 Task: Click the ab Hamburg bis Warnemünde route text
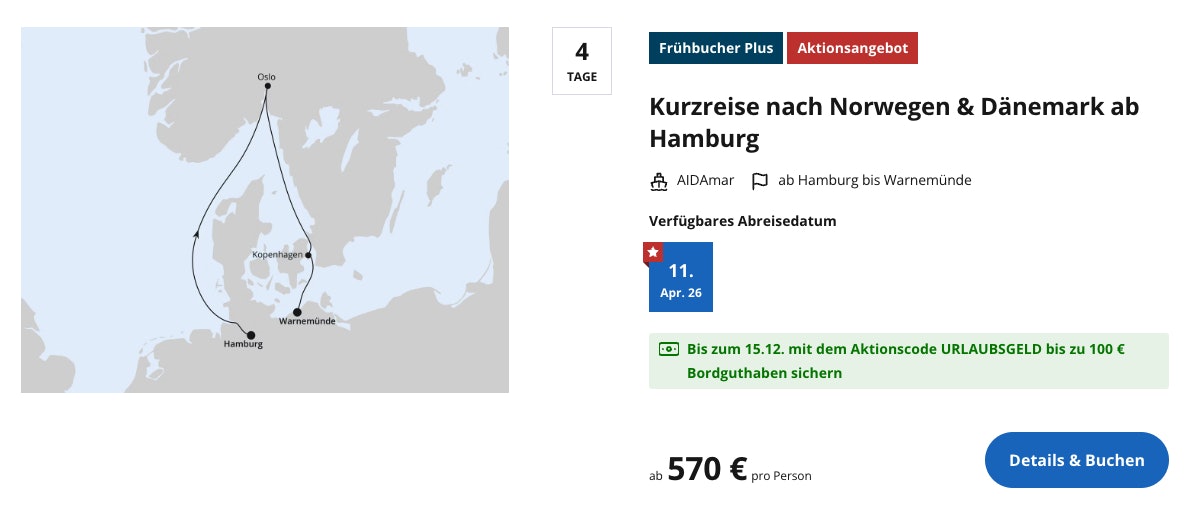[875, 181]
